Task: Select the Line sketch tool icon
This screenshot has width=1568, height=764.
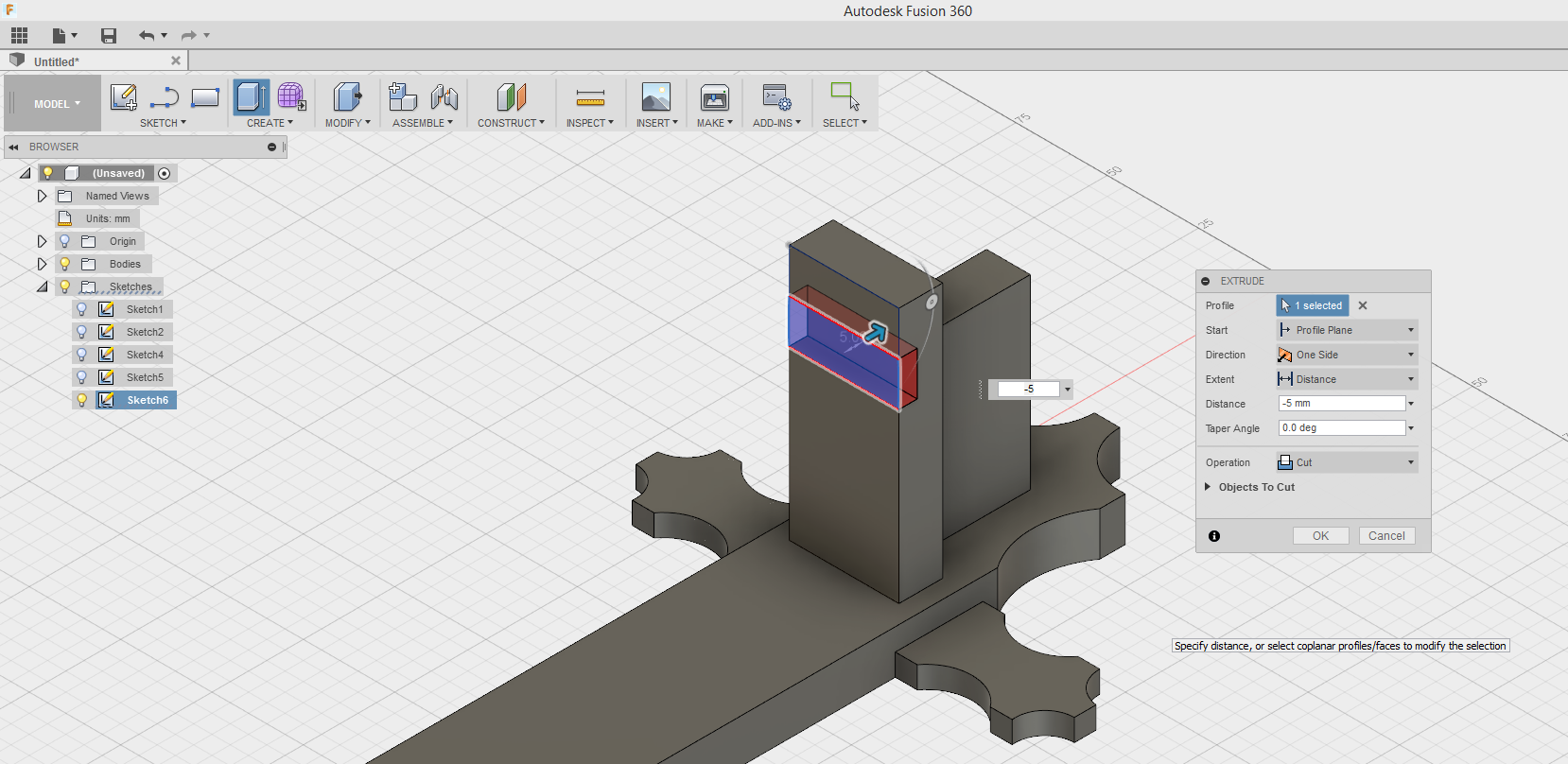Action: (x=165, y=96)
